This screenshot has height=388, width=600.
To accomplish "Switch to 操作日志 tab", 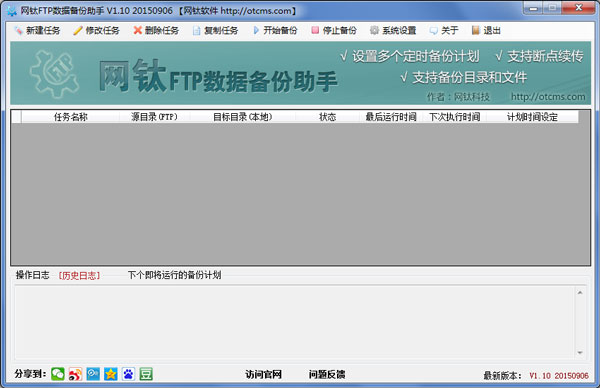I will pos(33,275).
